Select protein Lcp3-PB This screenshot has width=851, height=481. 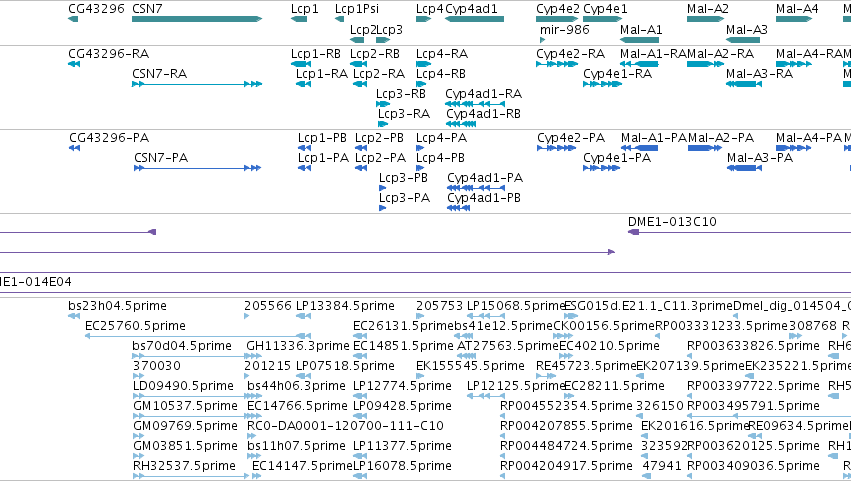[403, 178]
